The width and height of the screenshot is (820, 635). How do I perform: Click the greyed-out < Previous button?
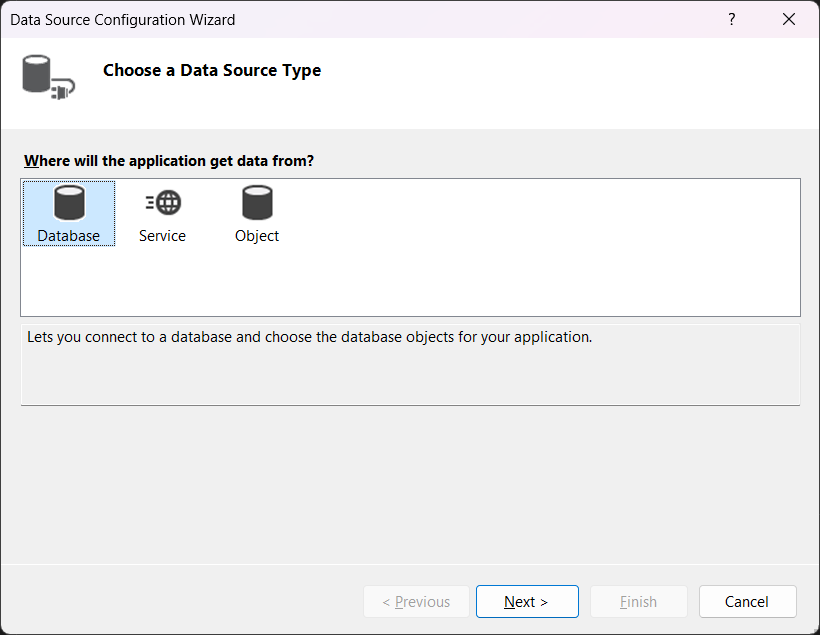pos(416,602)
